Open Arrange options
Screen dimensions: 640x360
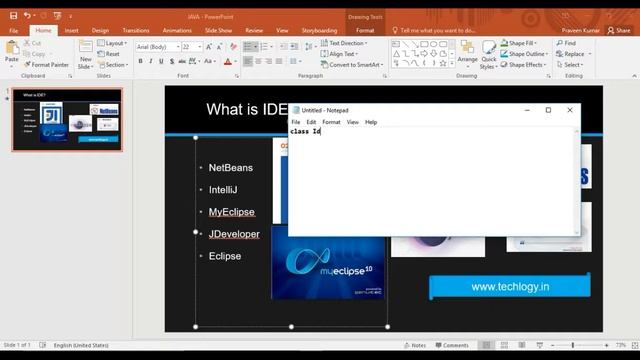click(467, 54)
